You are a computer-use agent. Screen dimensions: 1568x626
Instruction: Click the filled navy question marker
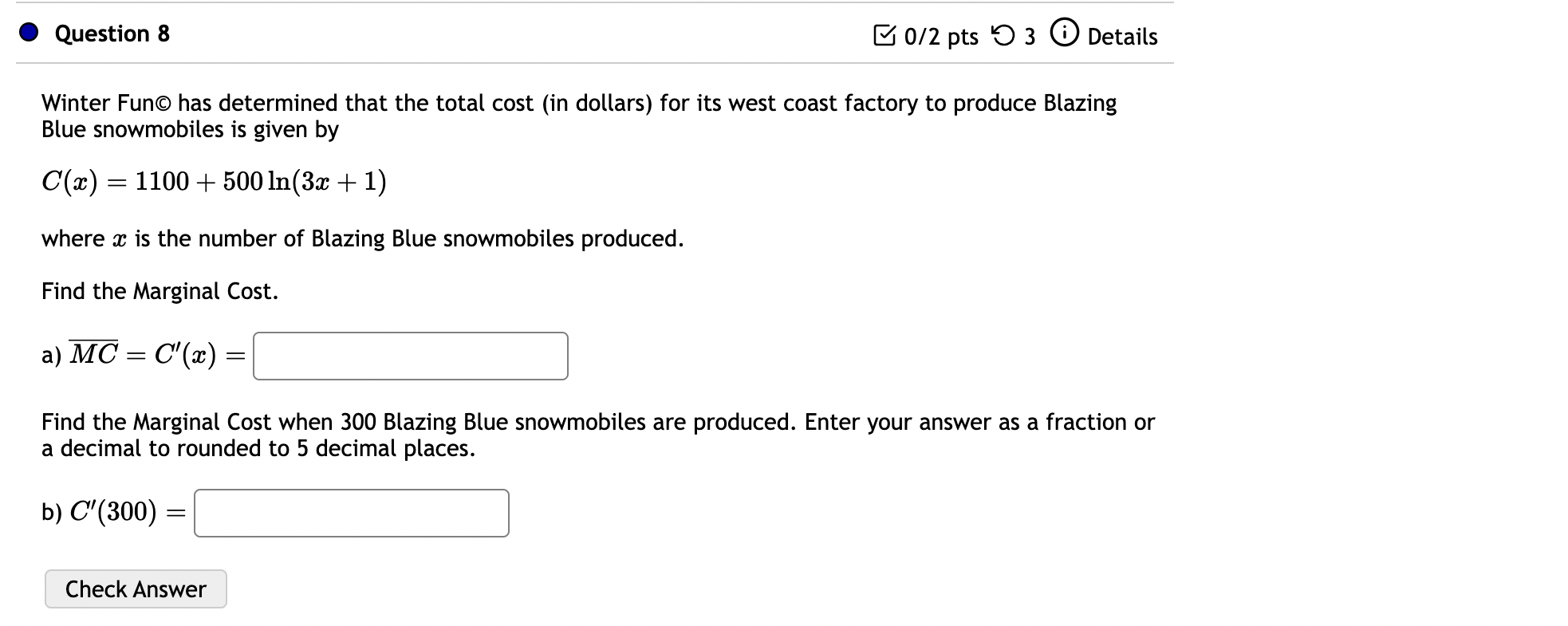[x=27, y=33]
